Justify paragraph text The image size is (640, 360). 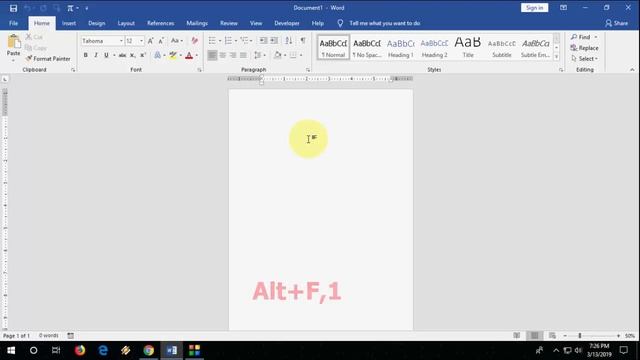(x=243, y=55)
